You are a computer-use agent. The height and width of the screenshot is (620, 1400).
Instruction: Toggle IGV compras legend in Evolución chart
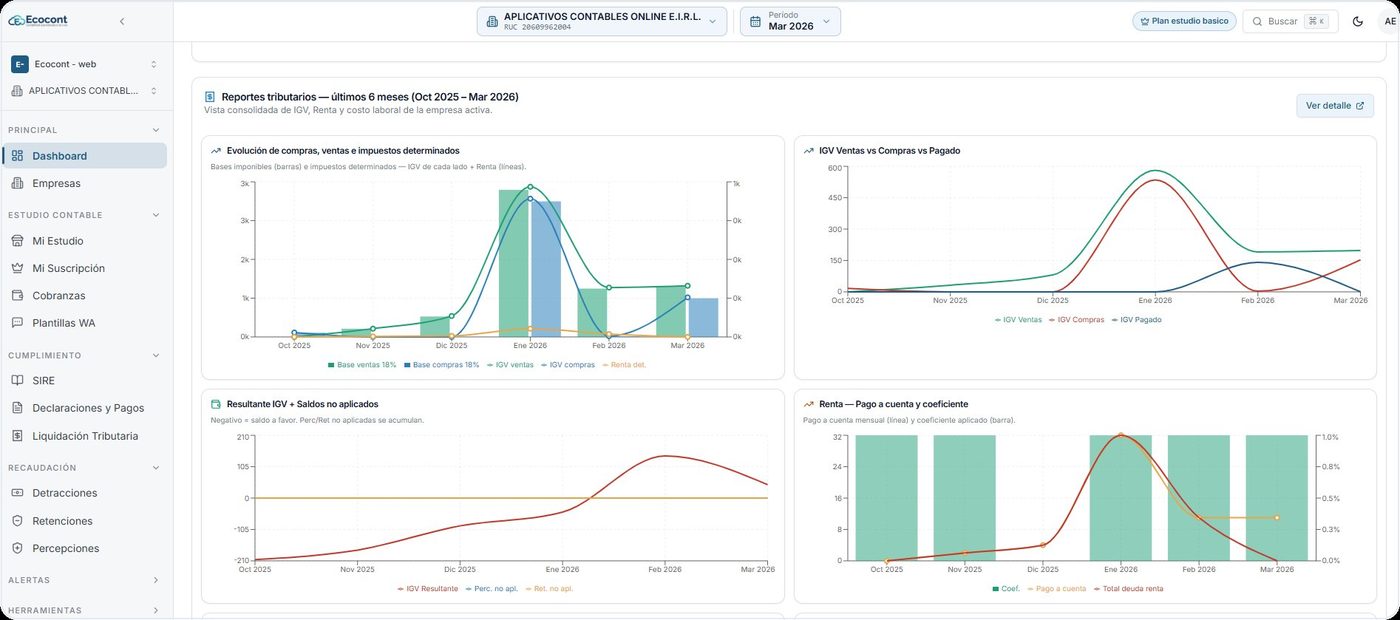(x=568, y=365)
